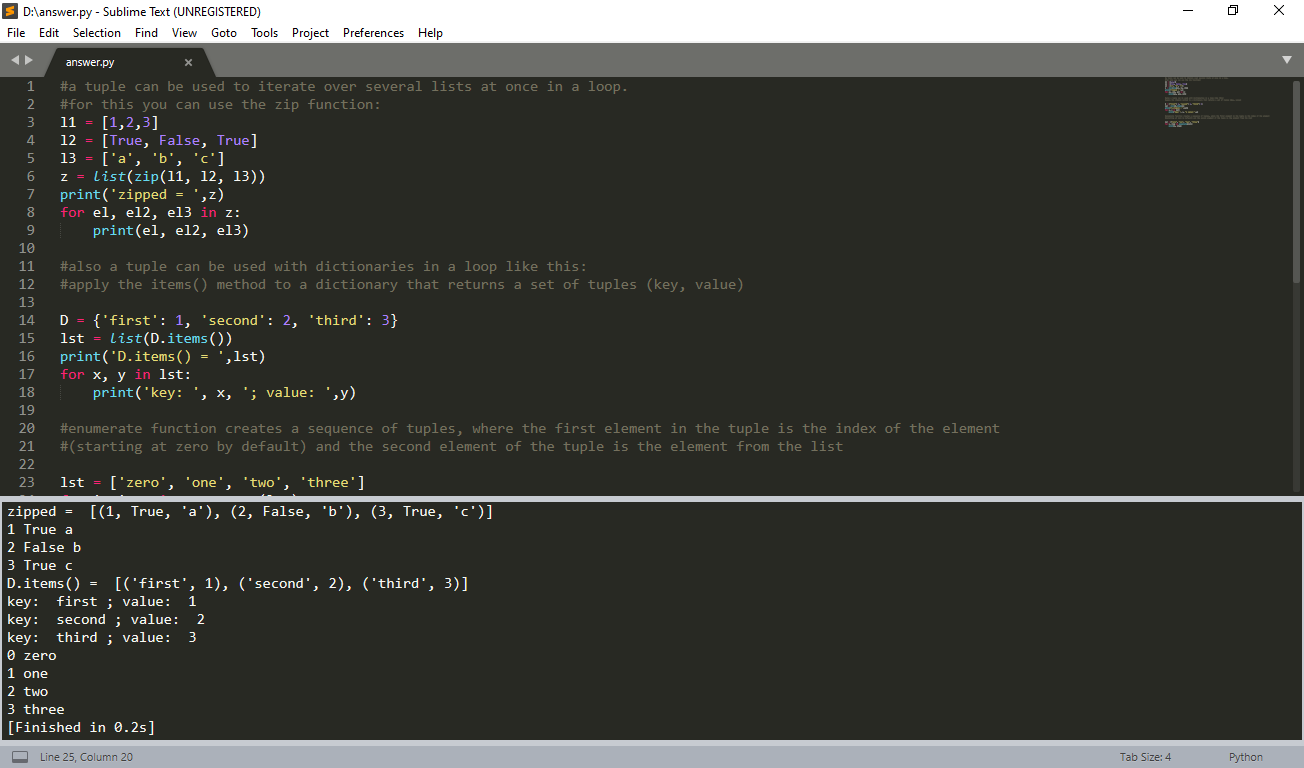Open the Project menu
The image size is (1304, 768).
[x=310, y=33]
